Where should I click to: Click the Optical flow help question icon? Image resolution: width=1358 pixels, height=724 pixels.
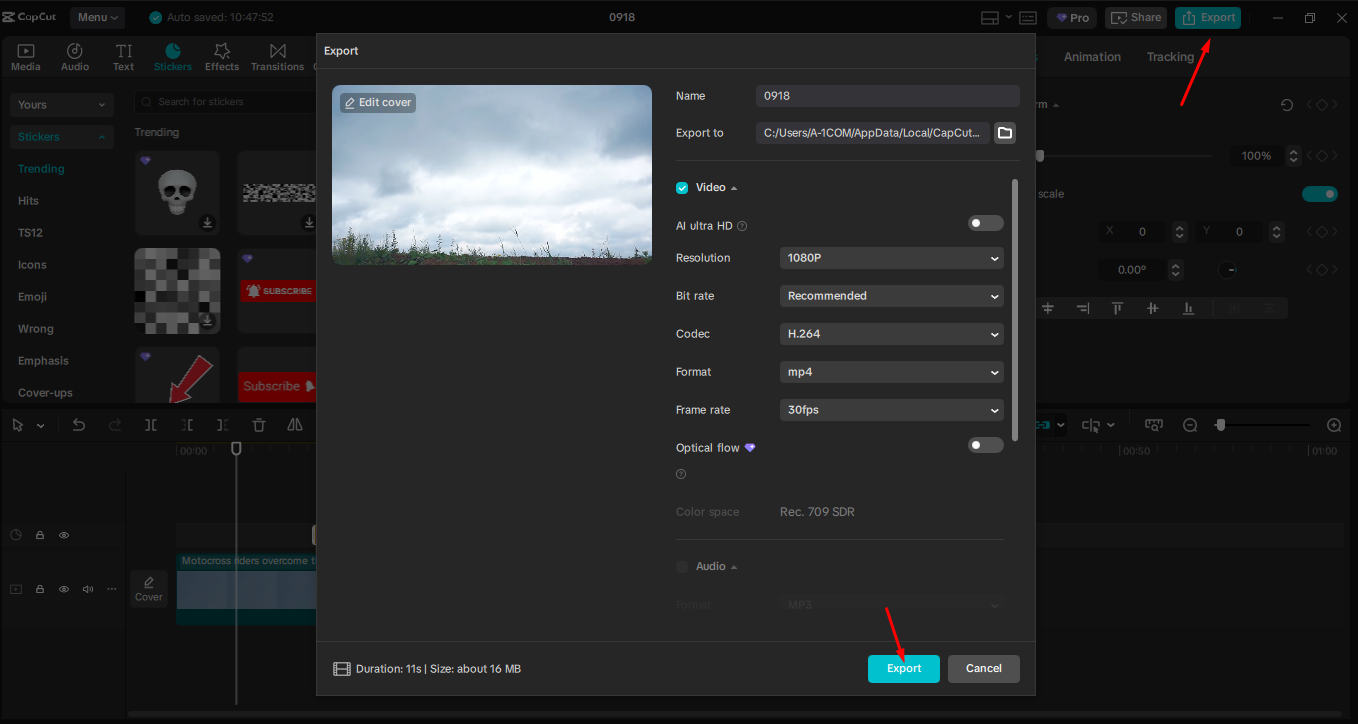coord(681,474)
